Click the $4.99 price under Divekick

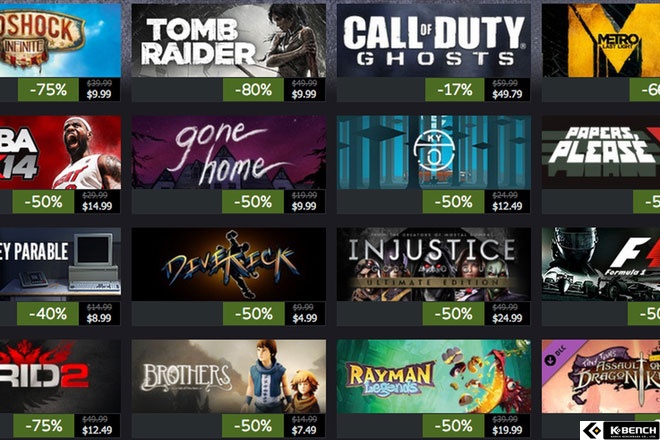pos(305,318)
